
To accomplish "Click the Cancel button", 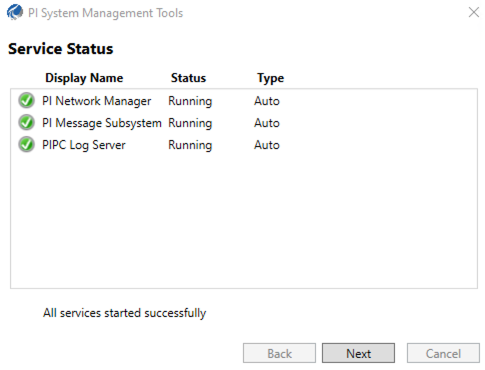I will [443, 353].
